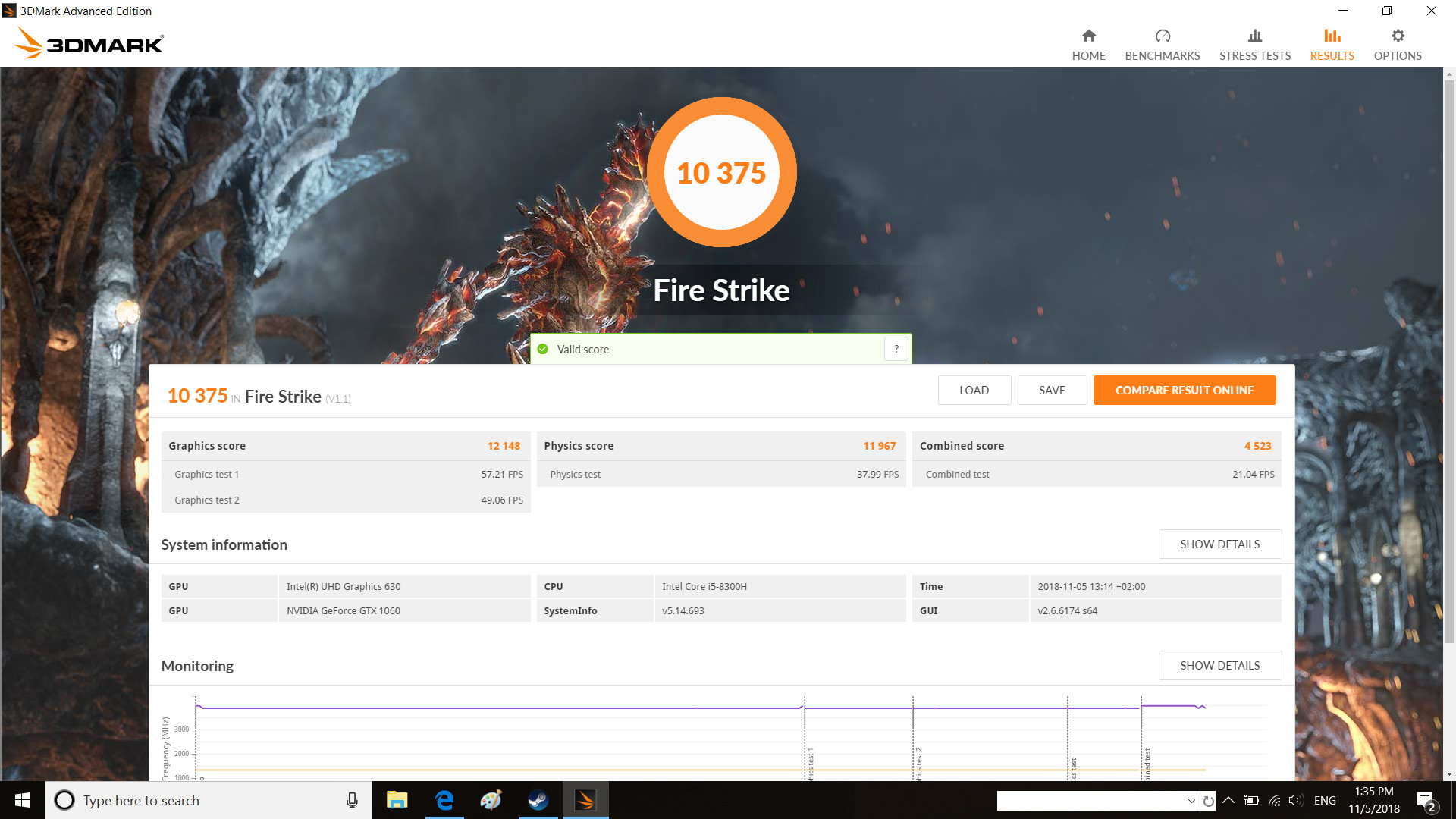This screenshot has width=1456, height=819.
Task: Click the Cortana microphone icon
Action: [352, 800]
